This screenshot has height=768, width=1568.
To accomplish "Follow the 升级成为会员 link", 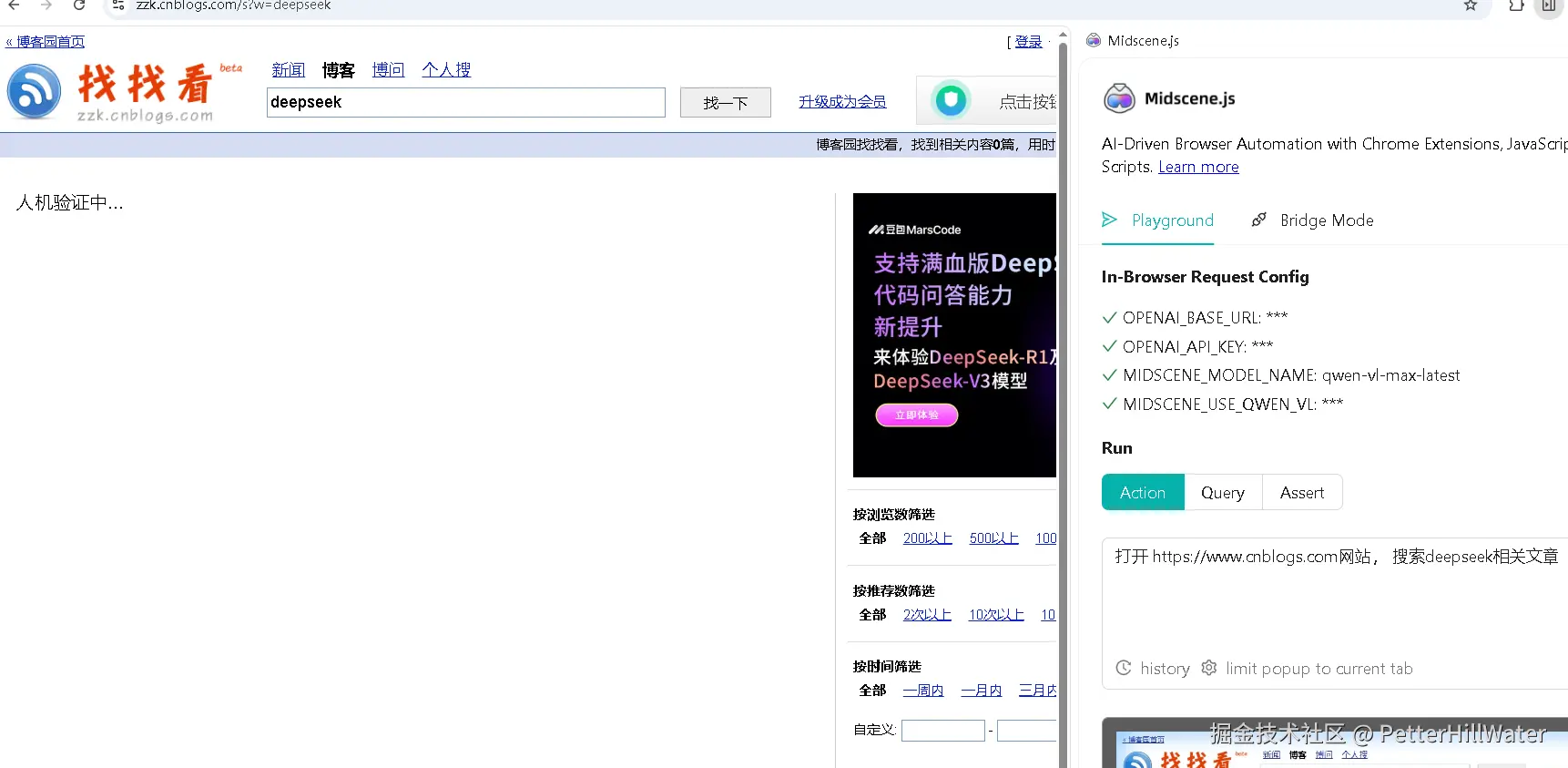I will [842, 102].
